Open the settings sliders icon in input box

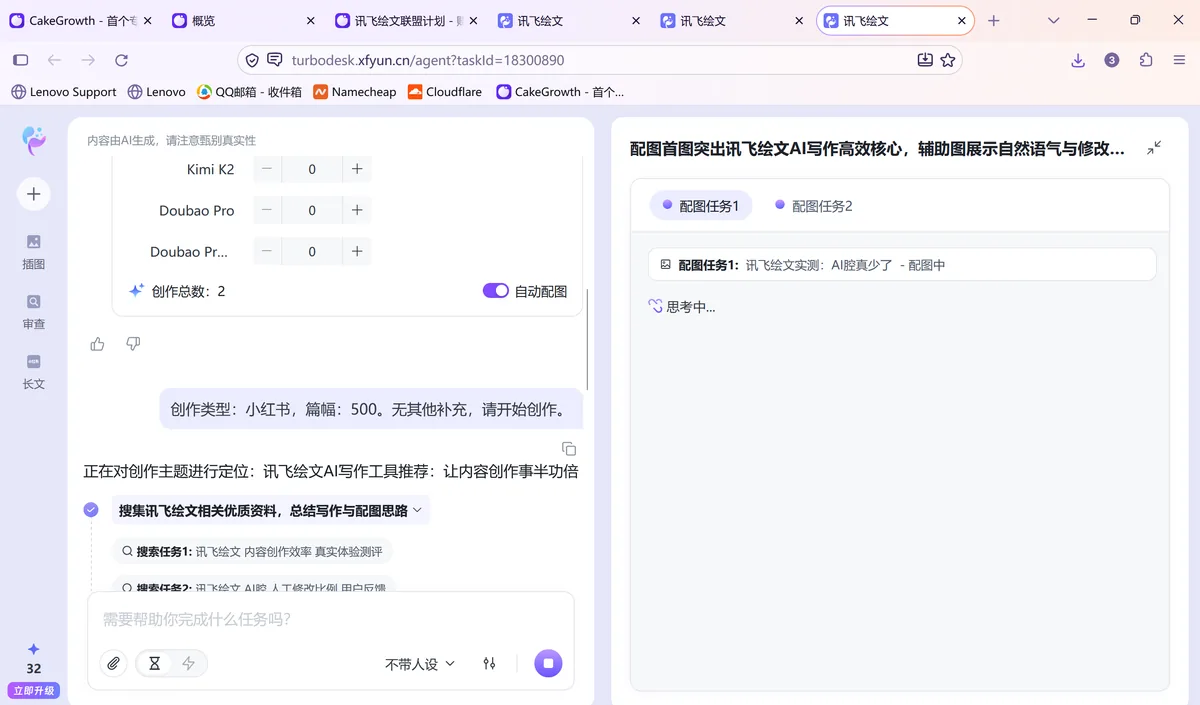click(x=489, y=663)
